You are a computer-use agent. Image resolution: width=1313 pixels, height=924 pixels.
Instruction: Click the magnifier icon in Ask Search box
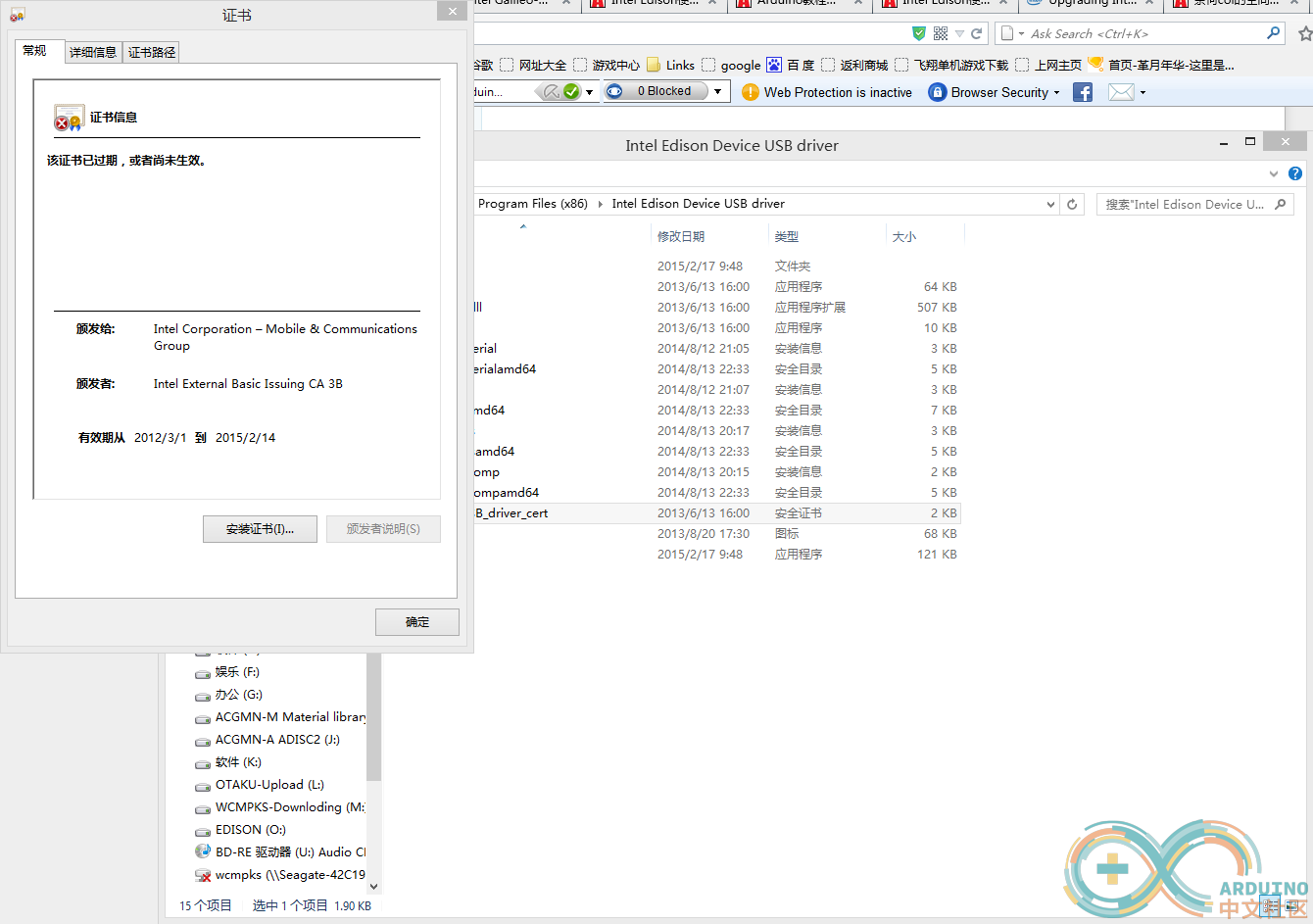point(1273,32)
